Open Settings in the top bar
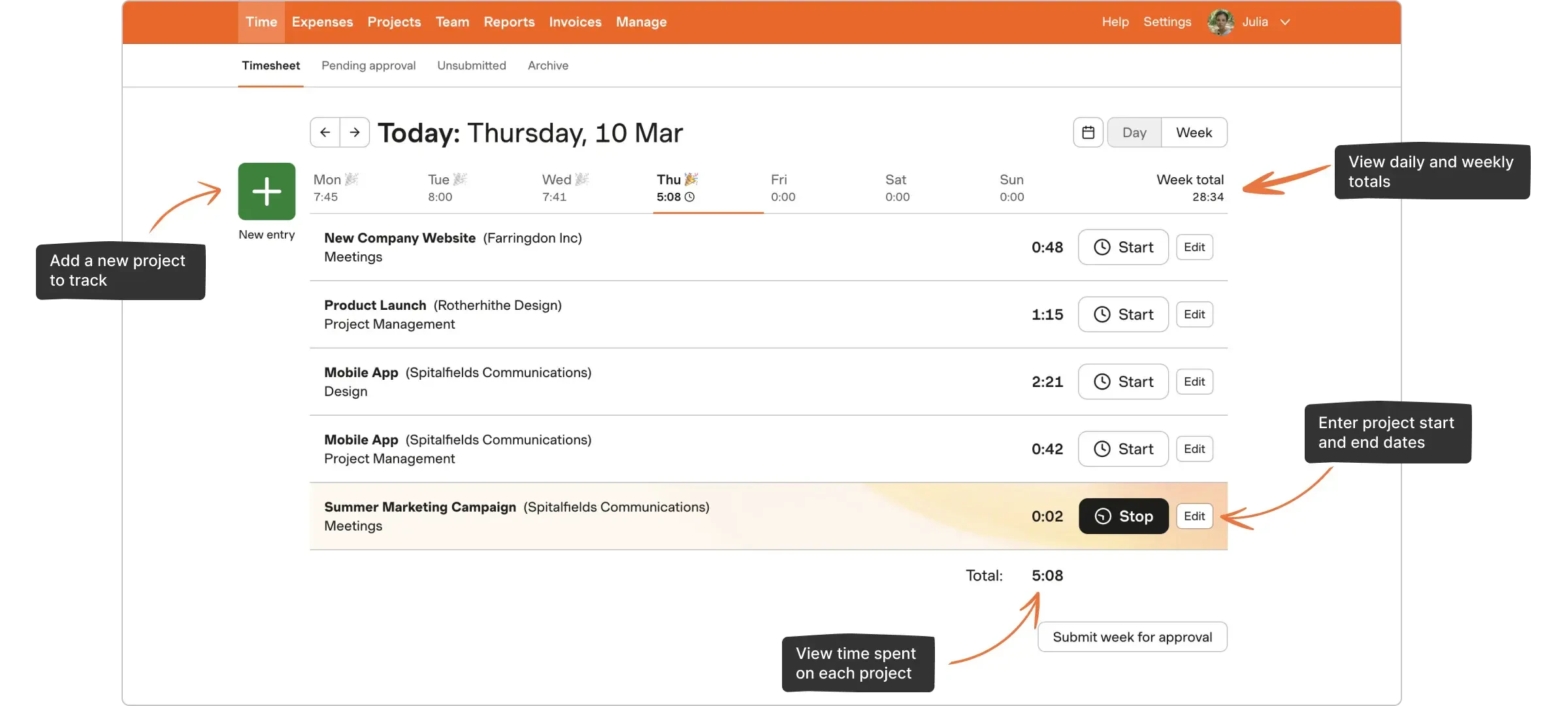Screen dimensions: 1568x706 coord(1168,22)
